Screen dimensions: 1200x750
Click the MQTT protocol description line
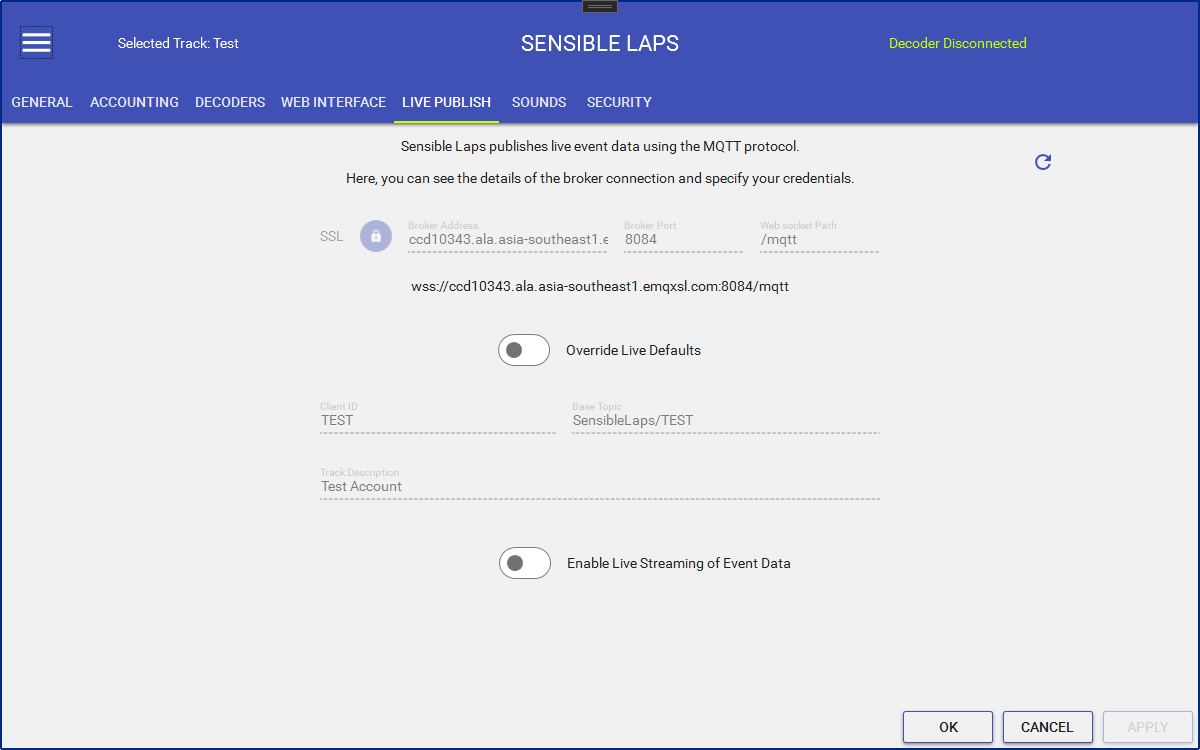tap(600, 146)
